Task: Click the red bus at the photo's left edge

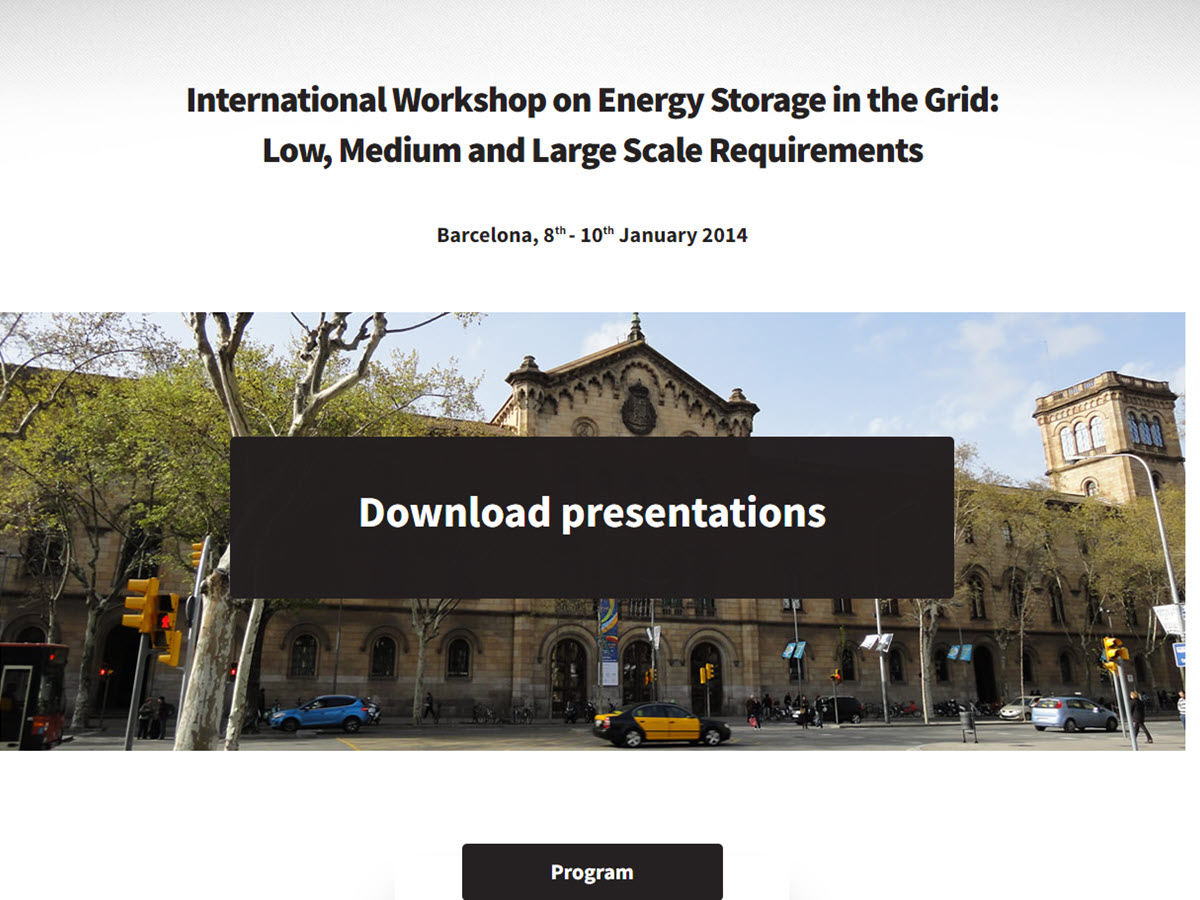Action: coord(33,693)
